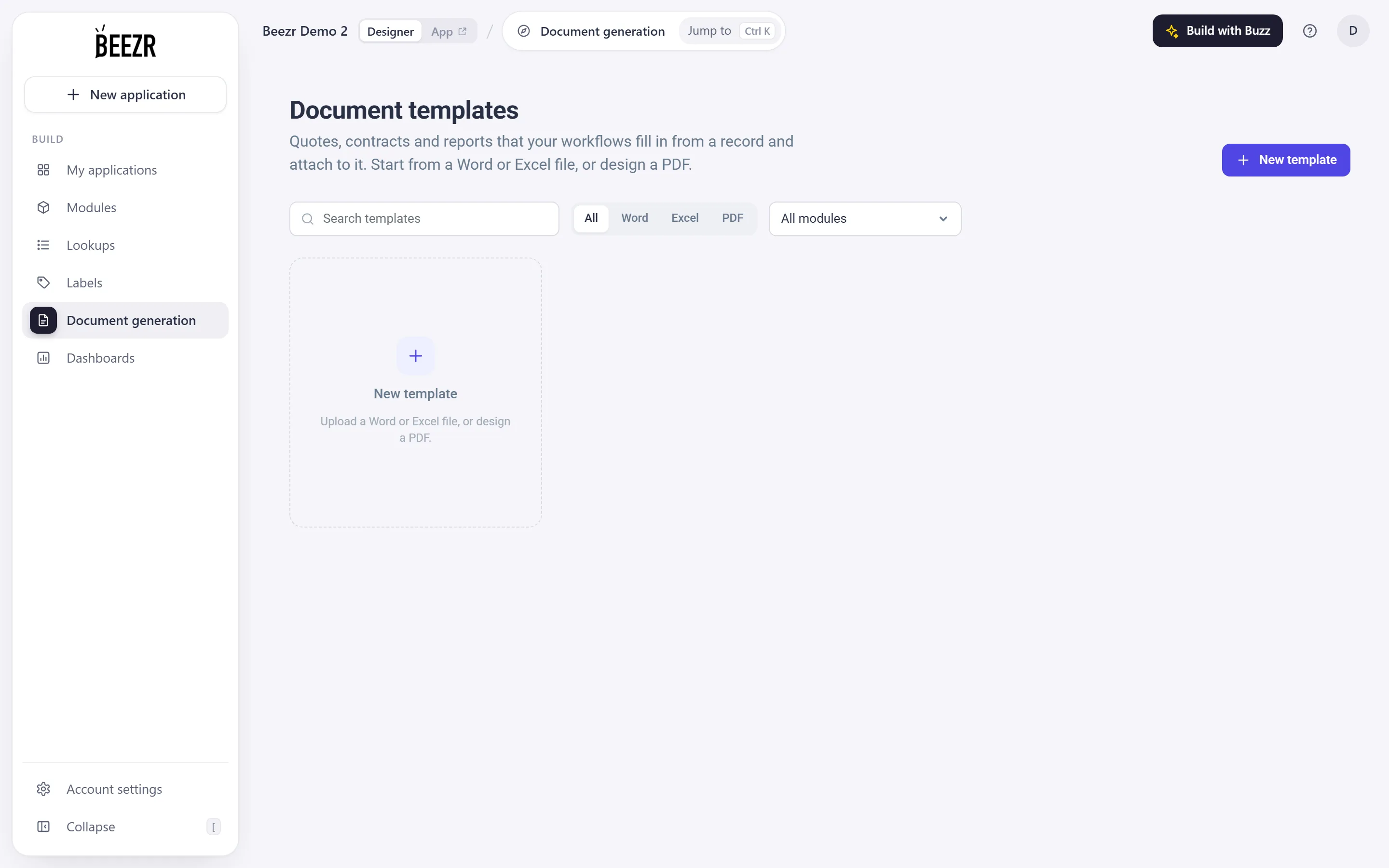1389x868 pixels.
Task: Click the Dashboards chart icon
Action: tap(43, 358)
